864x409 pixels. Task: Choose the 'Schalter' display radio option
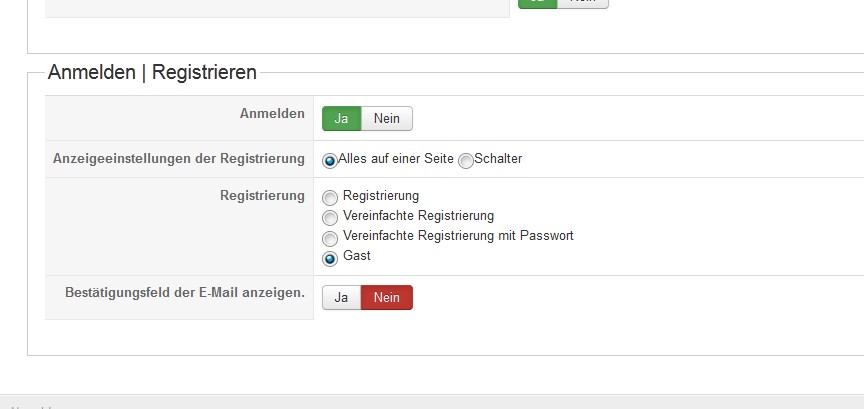click(466, 160)
